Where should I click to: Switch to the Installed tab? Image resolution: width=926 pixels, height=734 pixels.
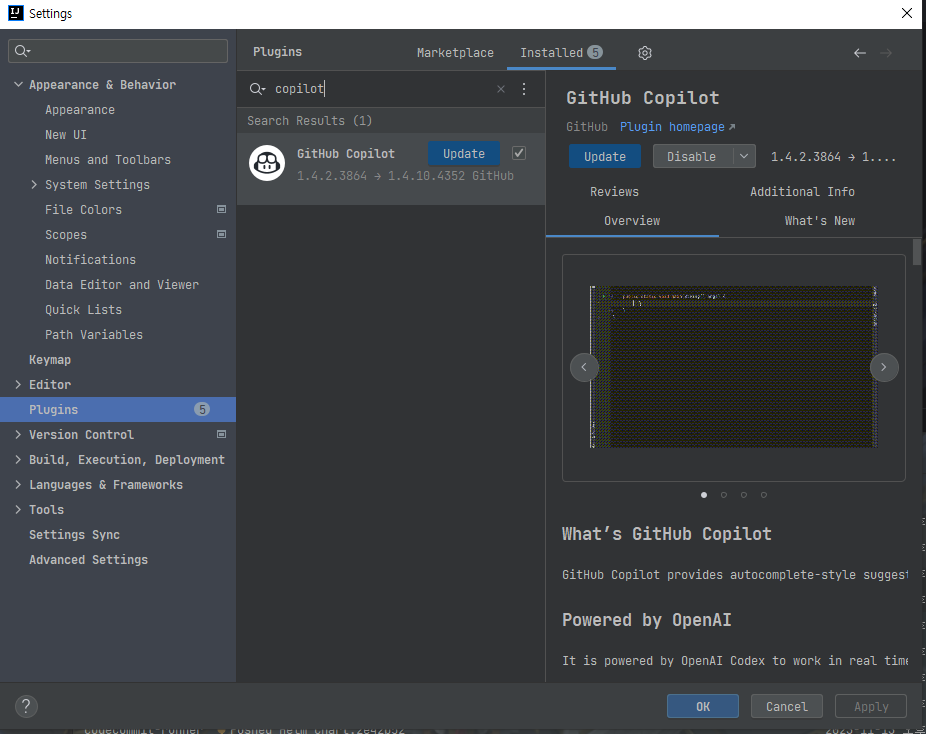[x=561, y=53]
